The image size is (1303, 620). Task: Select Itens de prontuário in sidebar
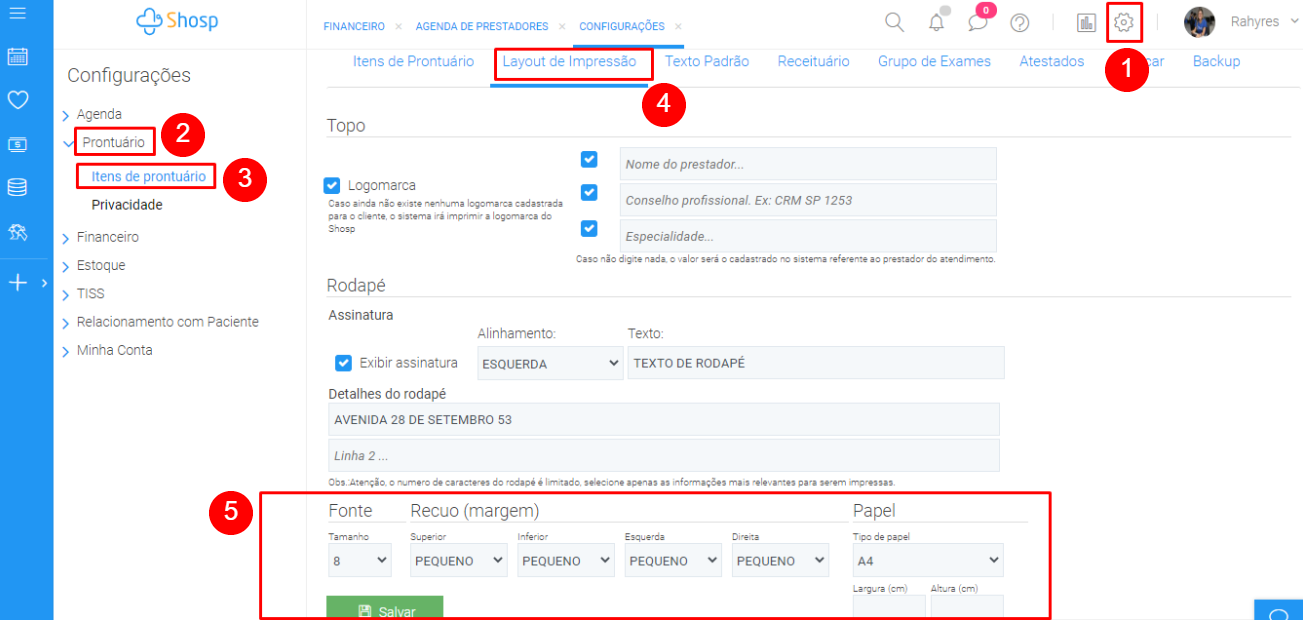point(148,177)
